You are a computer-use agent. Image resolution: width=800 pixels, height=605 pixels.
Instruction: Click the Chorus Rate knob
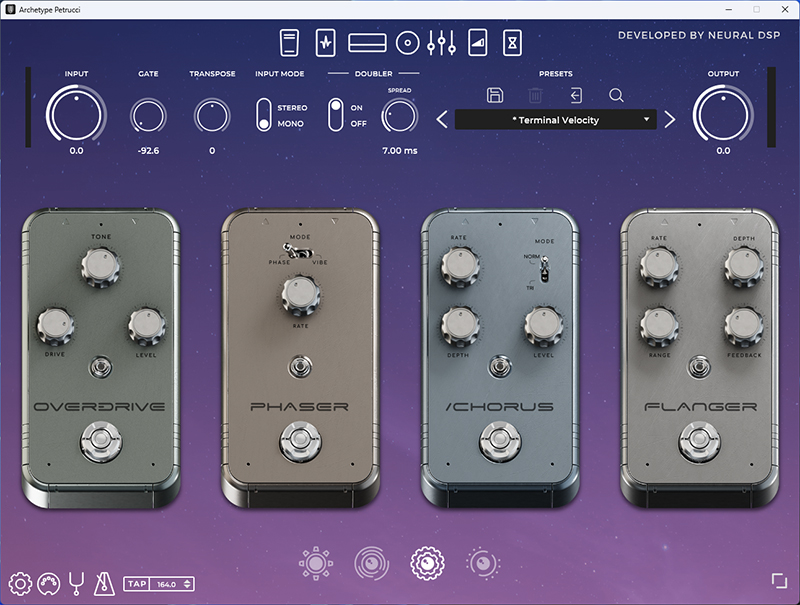click(460, 266)
